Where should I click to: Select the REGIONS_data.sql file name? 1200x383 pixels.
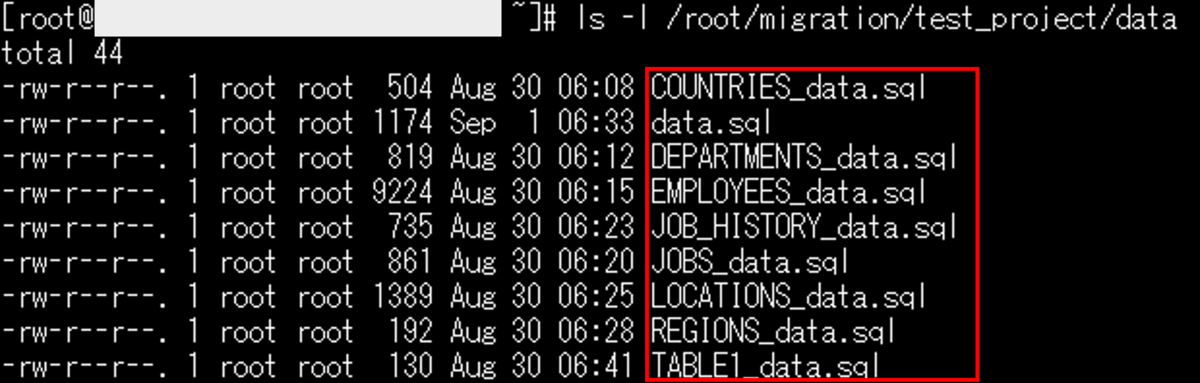773,332
